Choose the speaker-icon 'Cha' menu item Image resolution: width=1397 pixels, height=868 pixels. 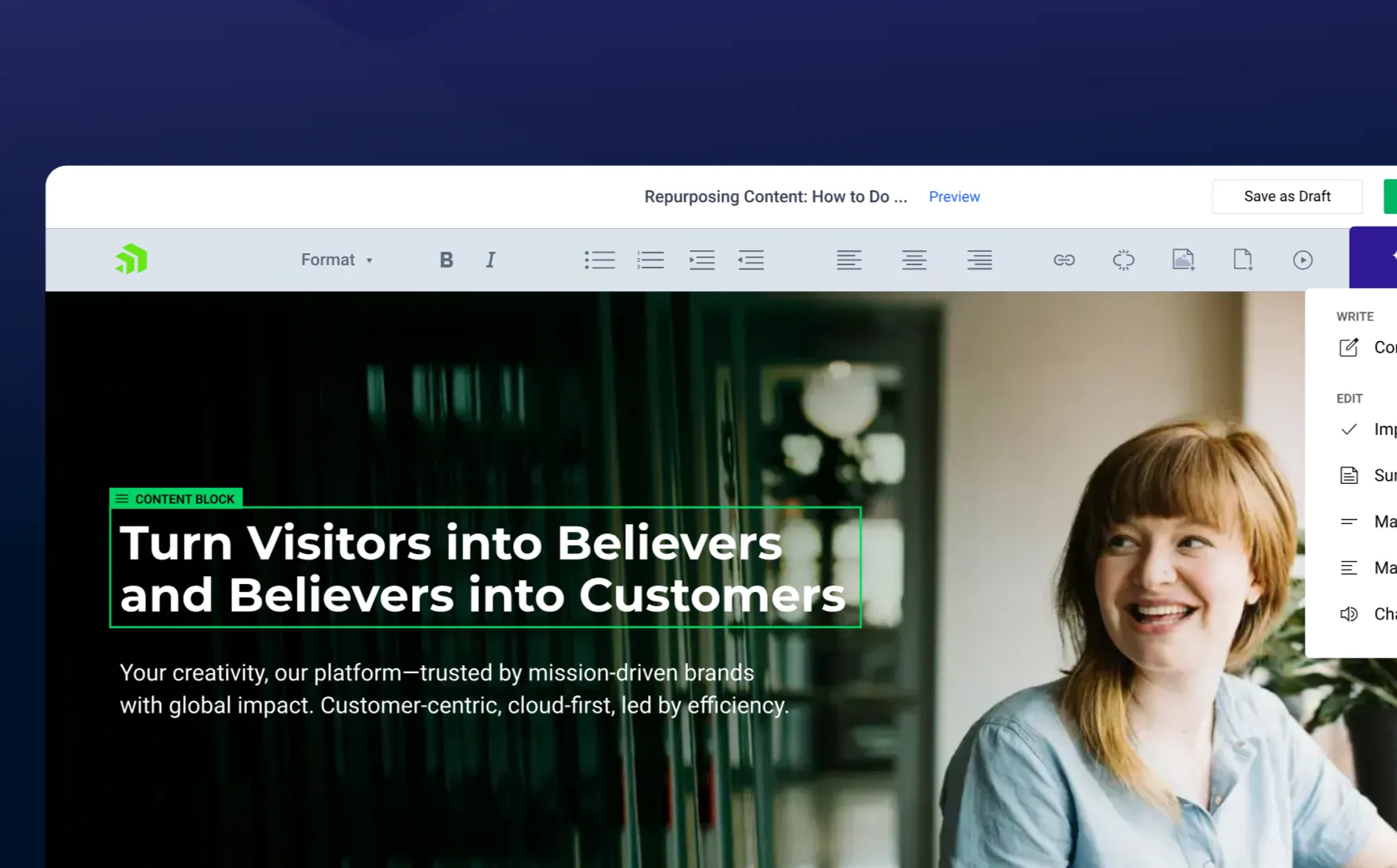[x=1368, y=614]
